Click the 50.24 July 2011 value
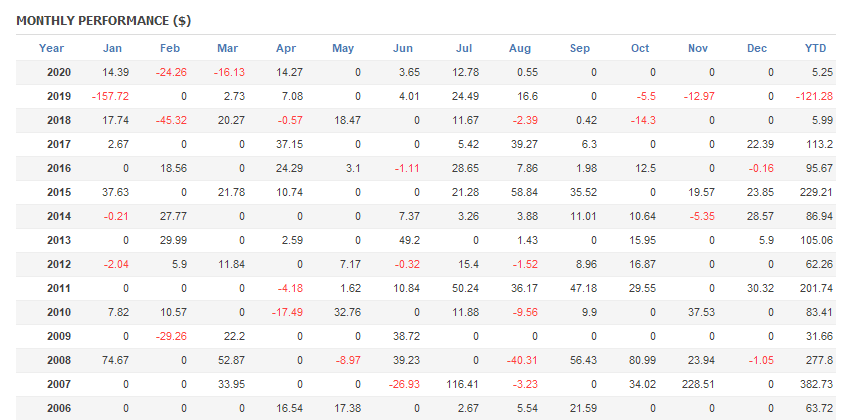Screen dimensions: 859x420 coord(466,289)
